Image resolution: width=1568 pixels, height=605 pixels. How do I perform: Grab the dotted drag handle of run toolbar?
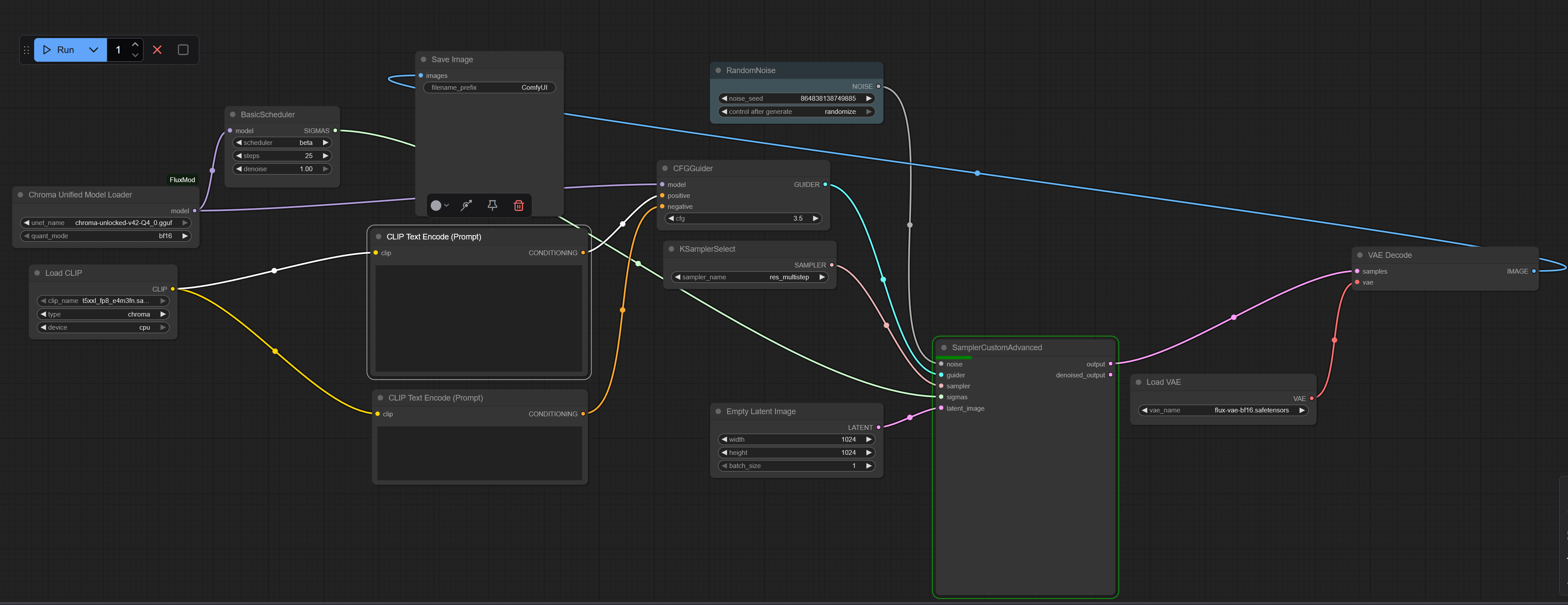click(x=26, y=50)
